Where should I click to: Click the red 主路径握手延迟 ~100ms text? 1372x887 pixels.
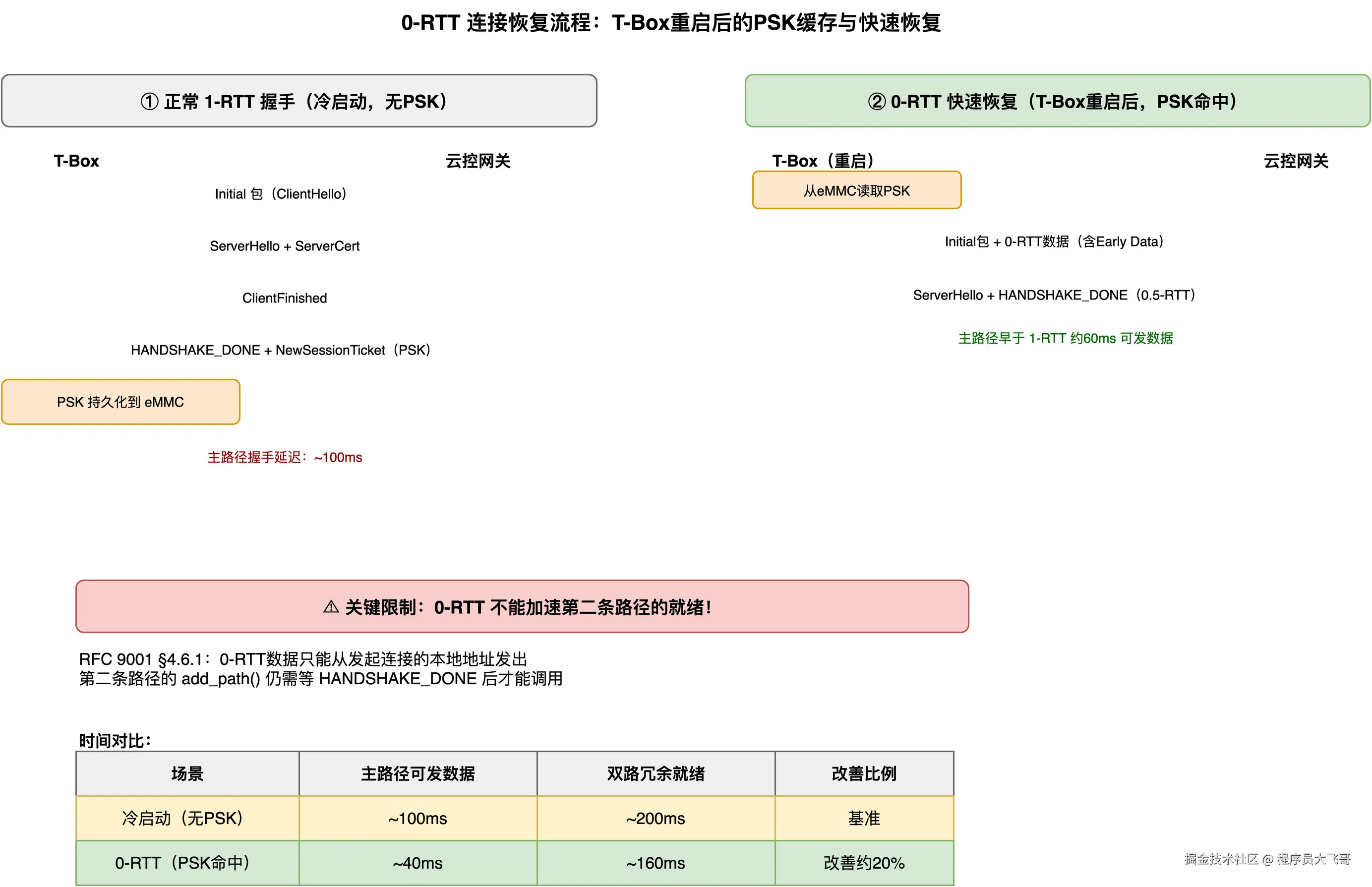coord(284,457)
